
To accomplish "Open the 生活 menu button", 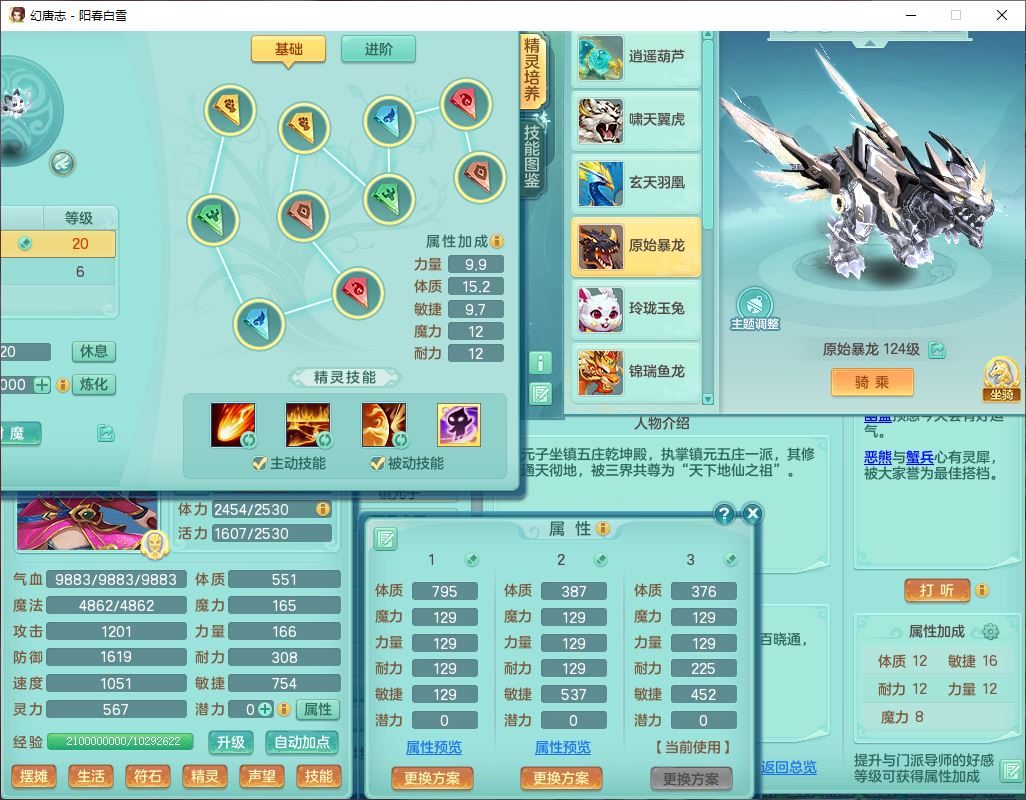I will 90,776.
